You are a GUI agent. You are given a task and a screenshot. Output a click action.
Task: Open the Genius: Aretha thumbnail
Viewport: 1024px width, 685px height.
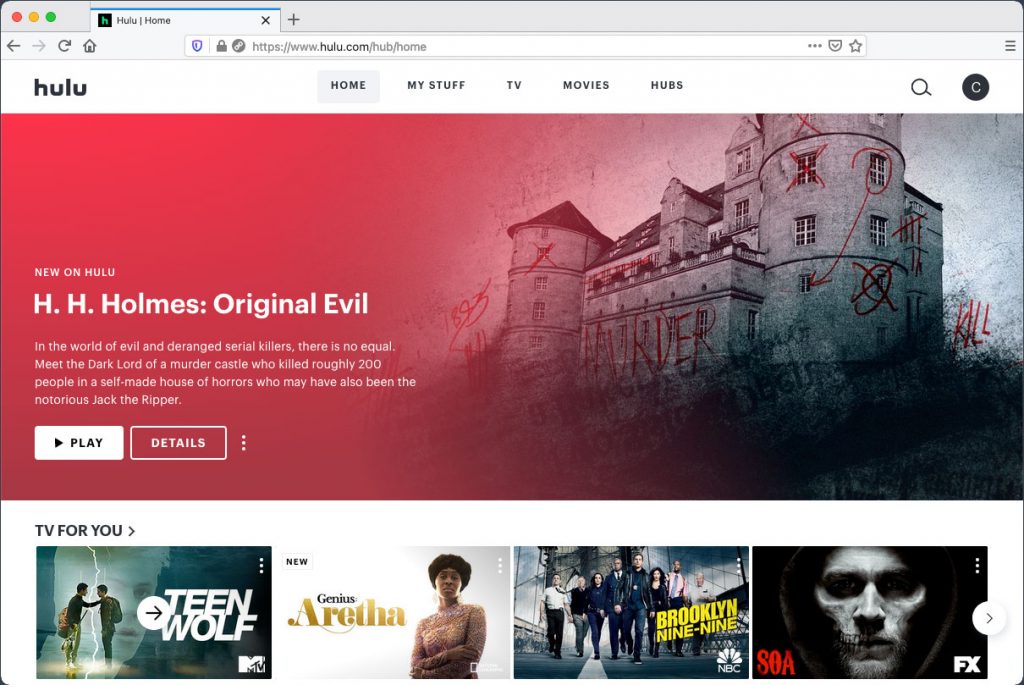(x=392, y=613)
